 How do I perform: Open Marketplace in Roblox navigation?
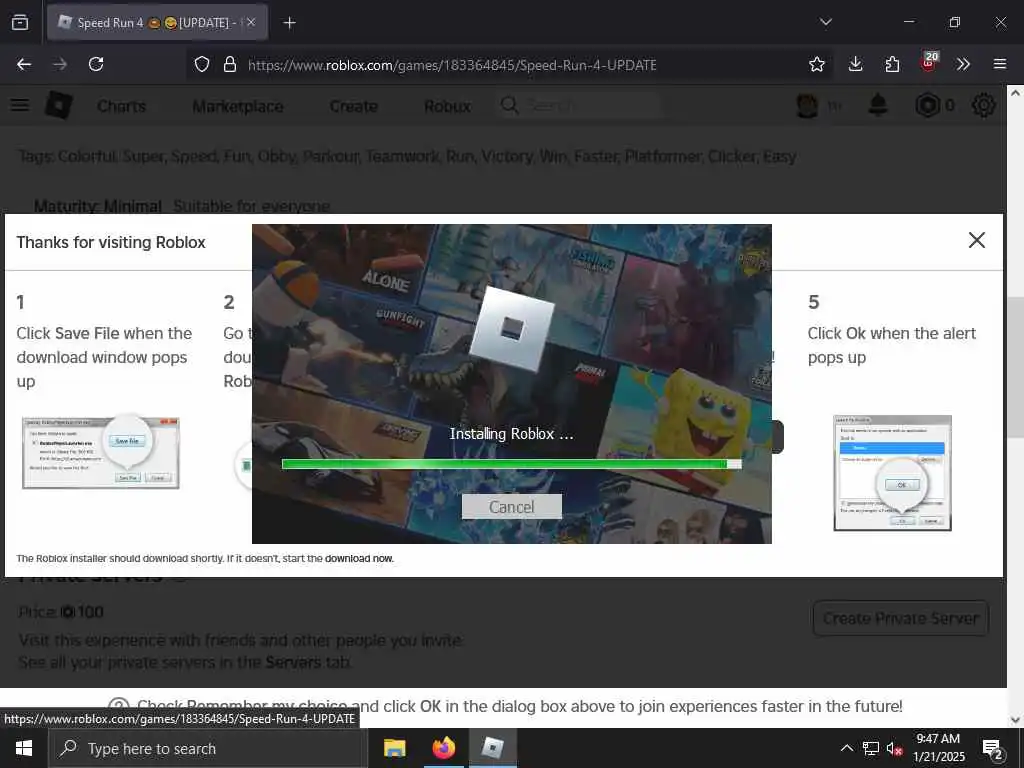point(238,106)
